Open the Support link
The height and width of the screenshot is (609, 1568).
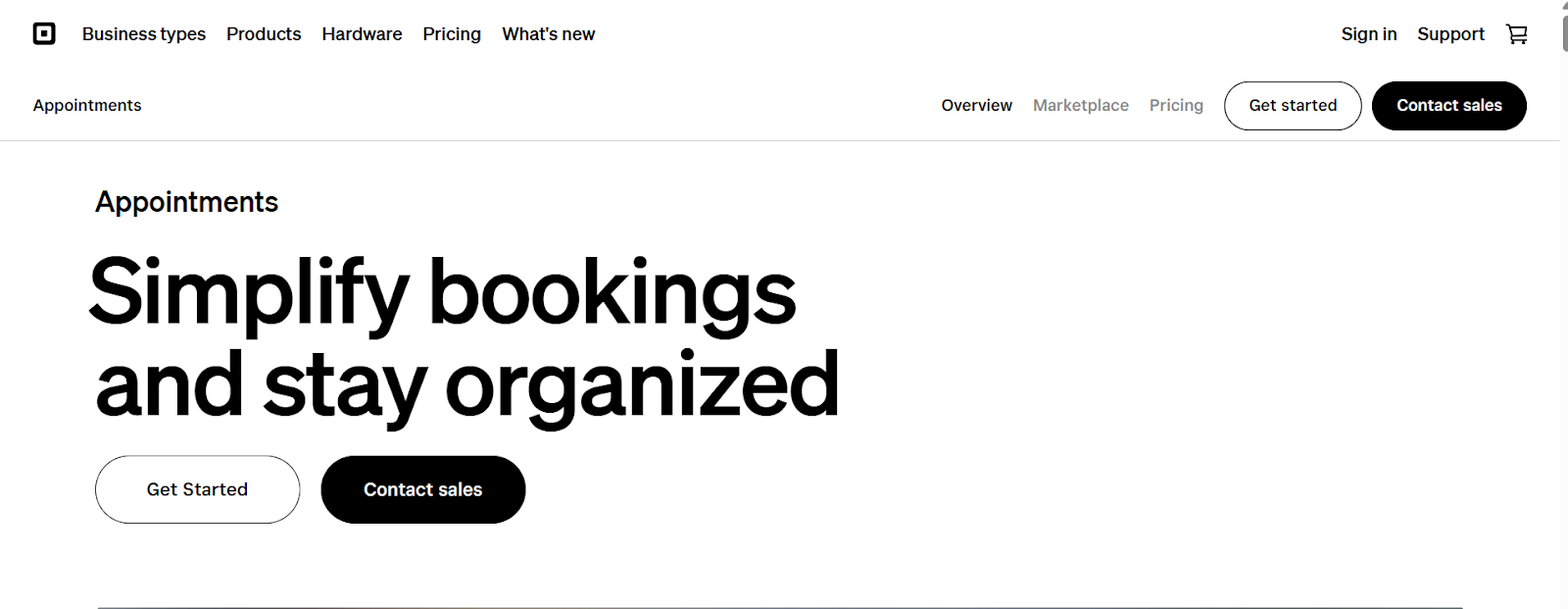(1450, 34)
